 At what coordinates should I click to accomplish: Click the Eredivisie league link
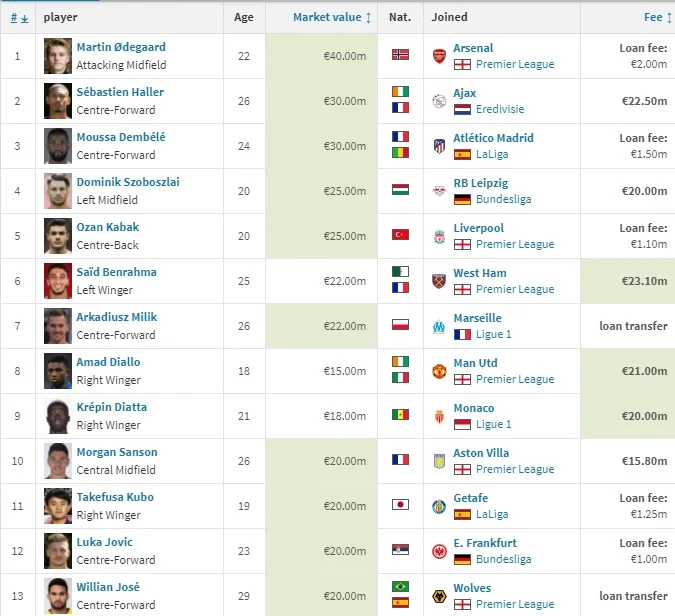pos(501,109)
